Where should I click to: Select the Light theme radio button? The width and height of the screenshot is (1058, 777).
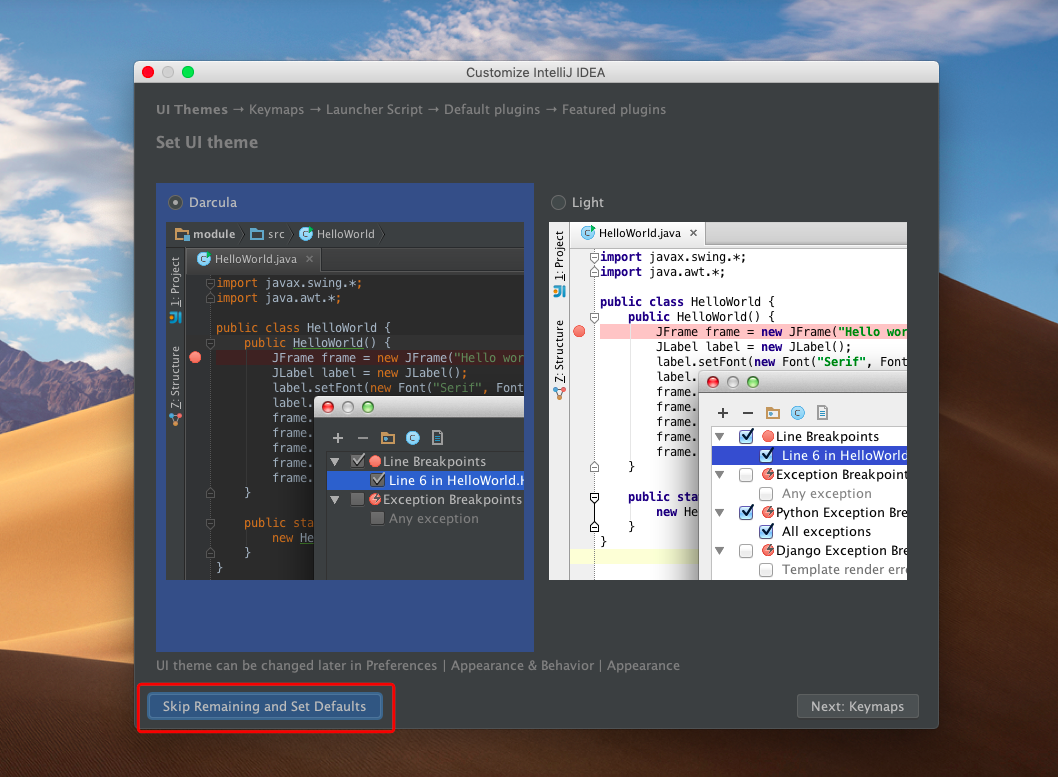[x=558, y=202]
